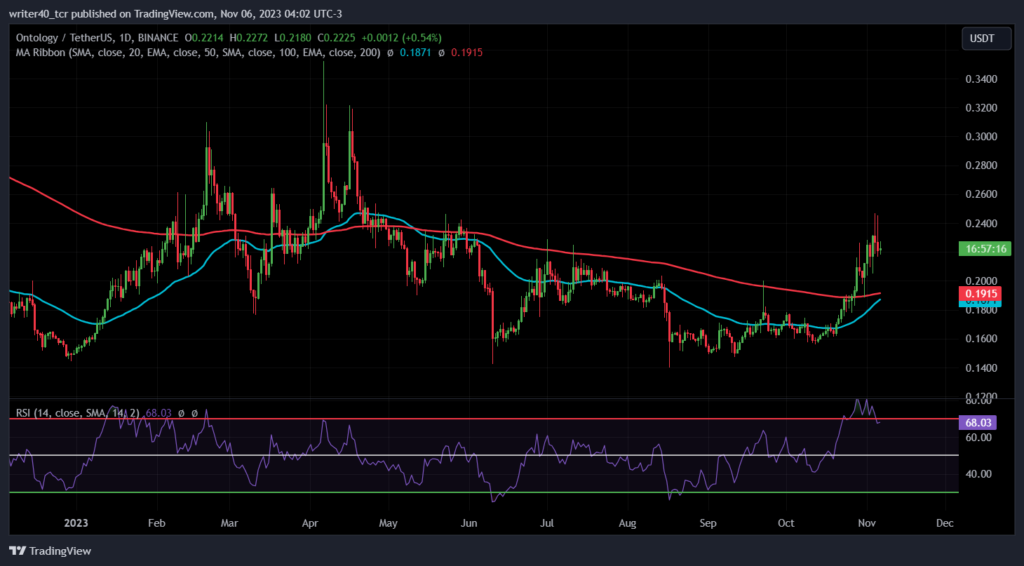1024x566 pixels.
Task: Click the Jul label on the time axis
Action: [x=547, y=523]
